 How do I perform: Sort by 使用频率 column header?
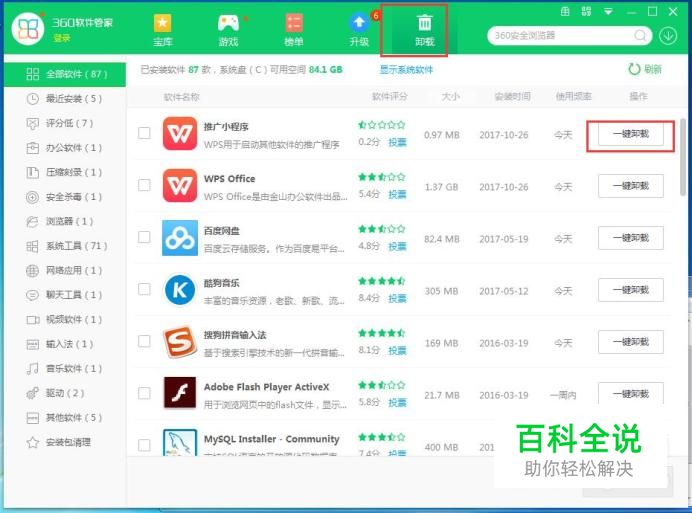click(x=573, y=96)
